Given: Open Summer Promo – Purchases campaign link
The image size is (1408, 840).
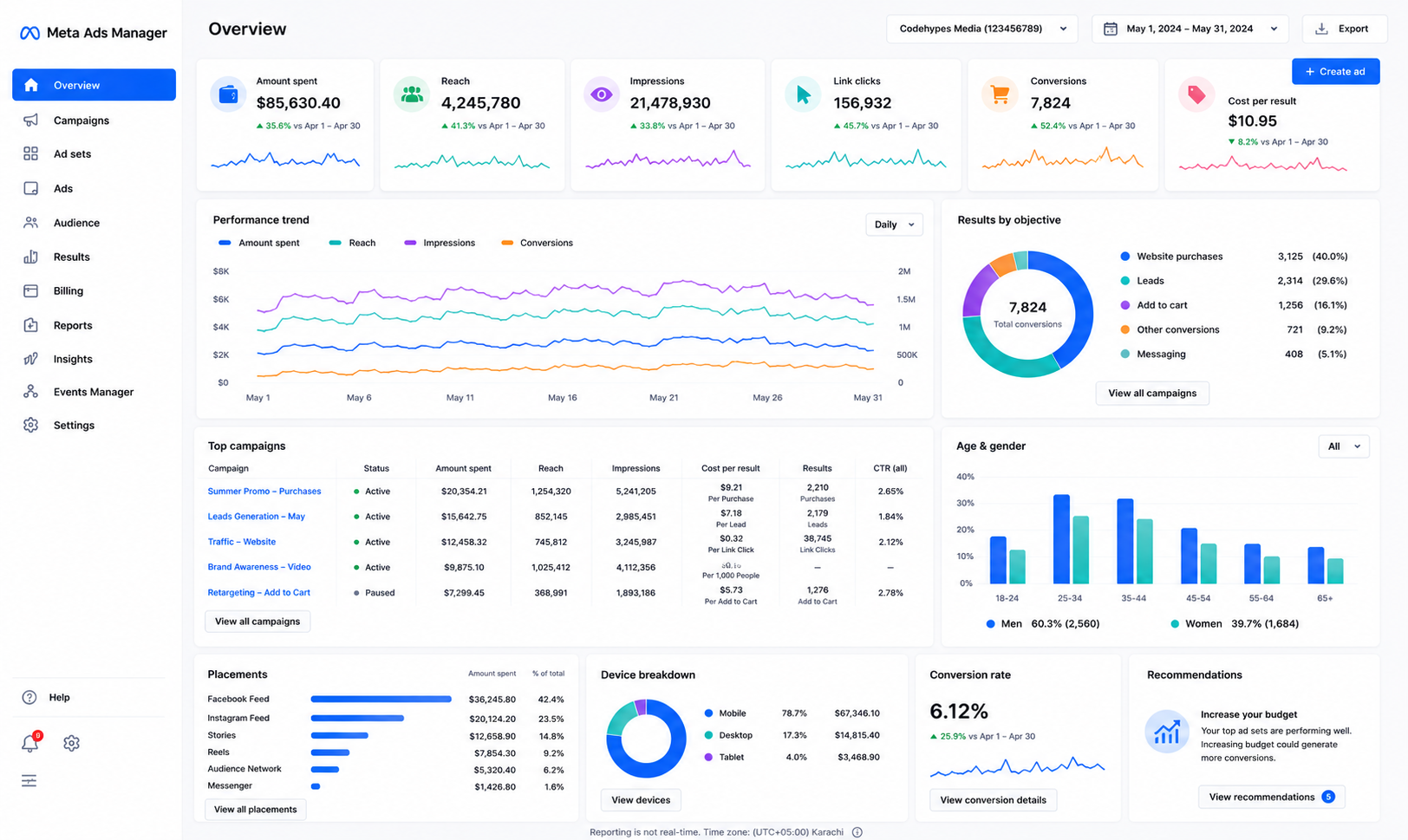Looking at the screenshot, I should pos(264,491).
